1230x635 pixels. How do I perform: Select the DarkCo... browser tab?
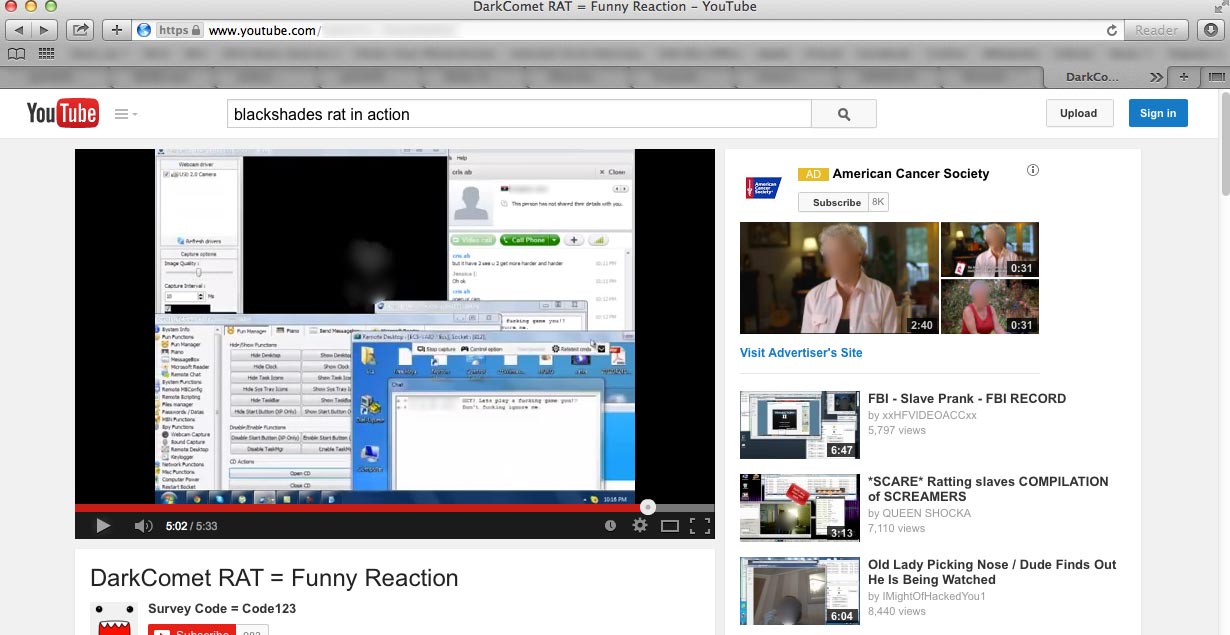coord(1092,77)
